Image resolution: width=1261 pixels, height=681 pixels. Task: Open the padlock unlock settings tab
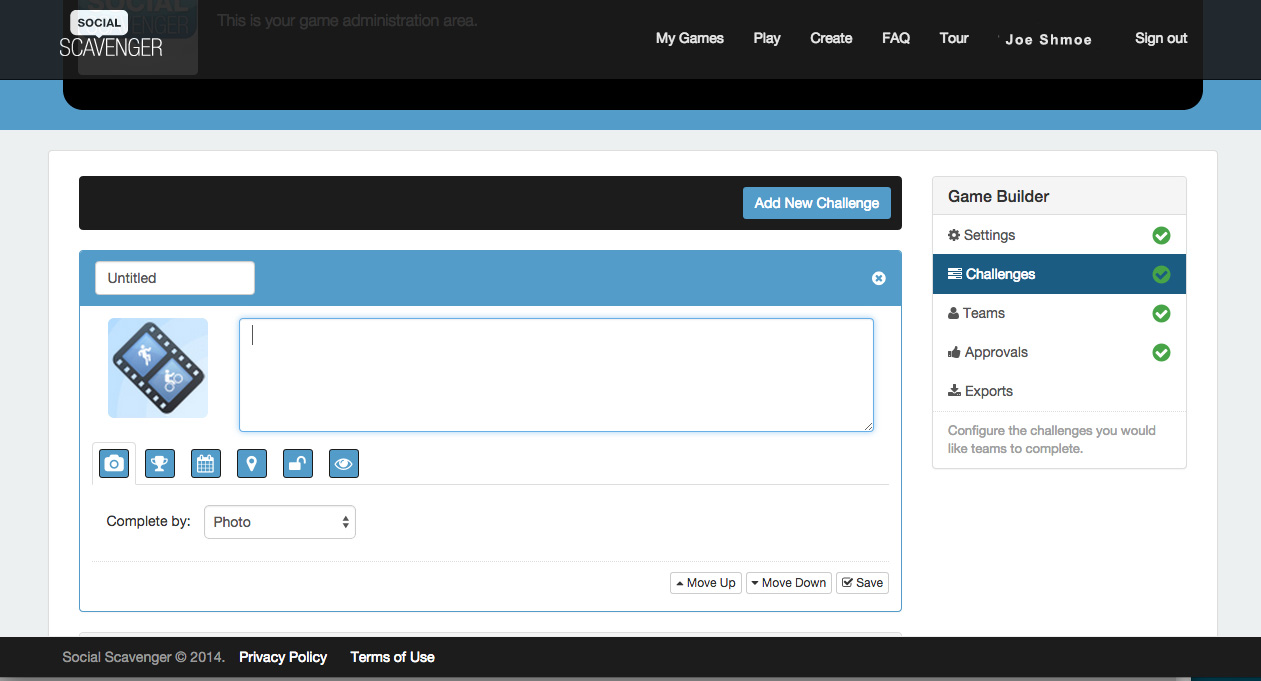pyautogui.click(x=298, y=464)
